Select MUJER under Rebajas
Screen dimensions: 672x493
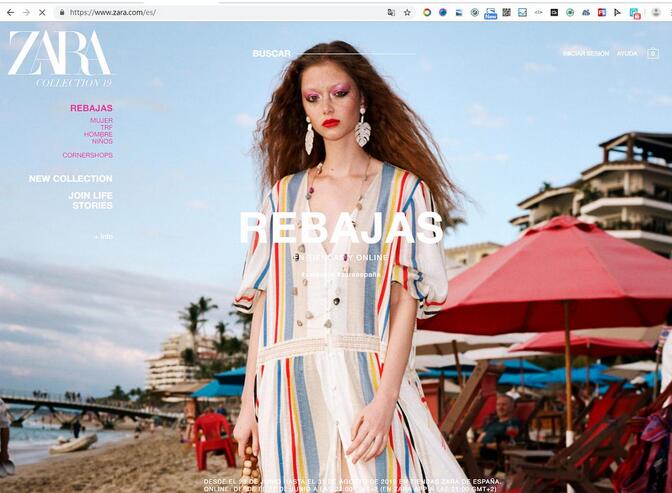click(102, 120)
